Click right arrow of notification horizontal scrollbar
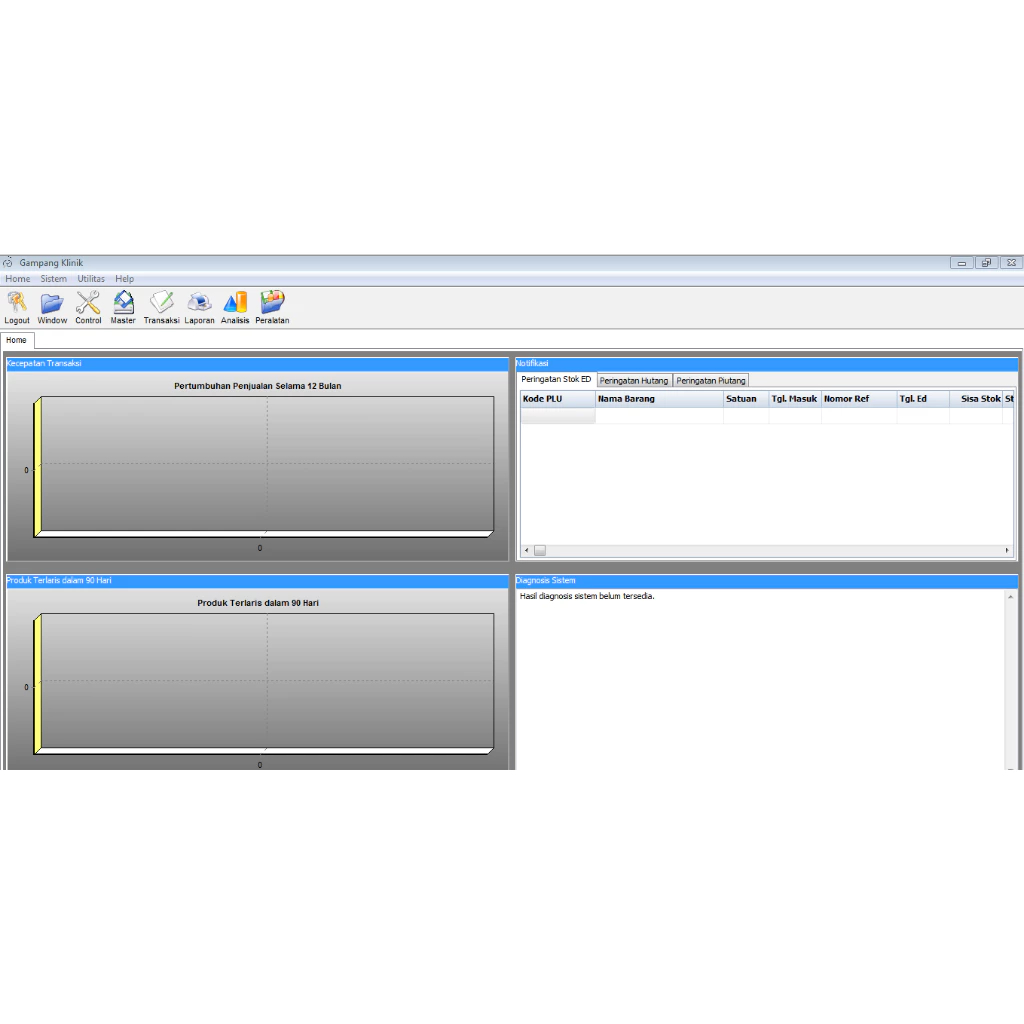Screen dimensions: 1024x1024 1007,551
